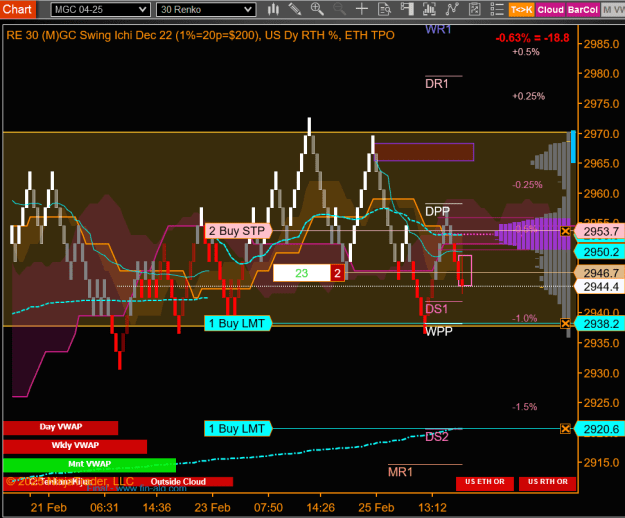The height and width of the screenshot is (518, 625).
Task: Click the DS2 pivot label
Action: [437, 437]
